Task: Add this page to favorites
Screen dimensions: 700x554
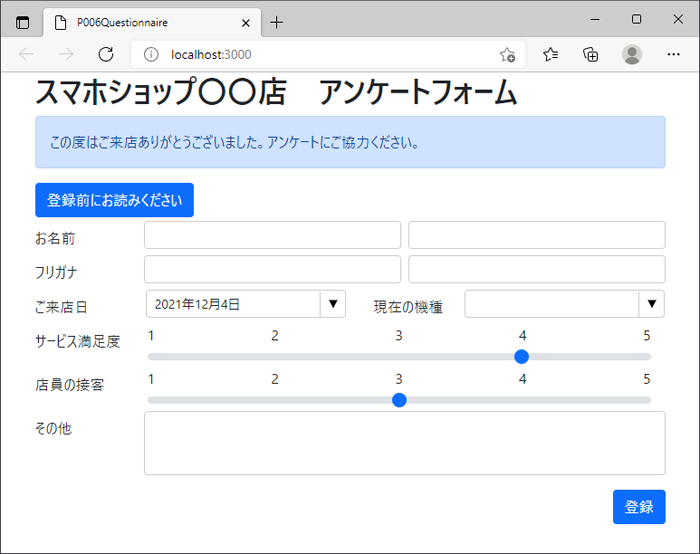Action: 507,54
